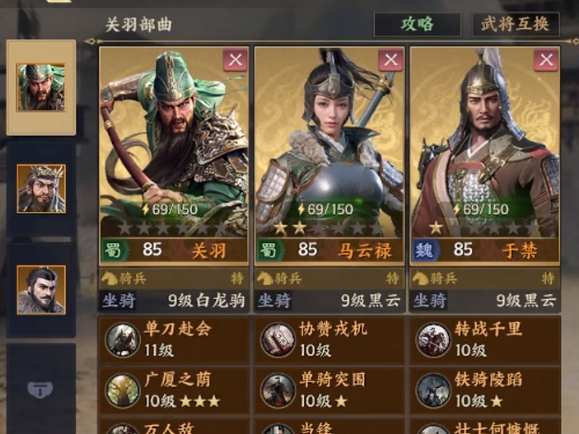Open the 于禁 general card
The height and width of the screenshot is (434, 579).
tap(485, 156)
